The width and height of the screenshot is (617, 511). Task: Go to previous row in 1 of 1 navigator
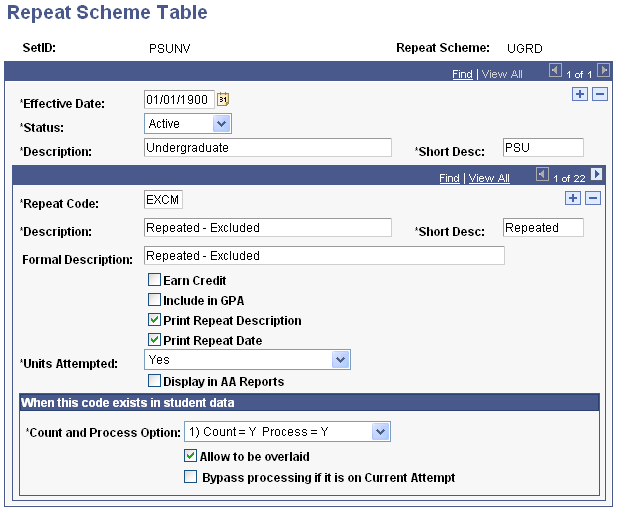(x=555, y=71)
